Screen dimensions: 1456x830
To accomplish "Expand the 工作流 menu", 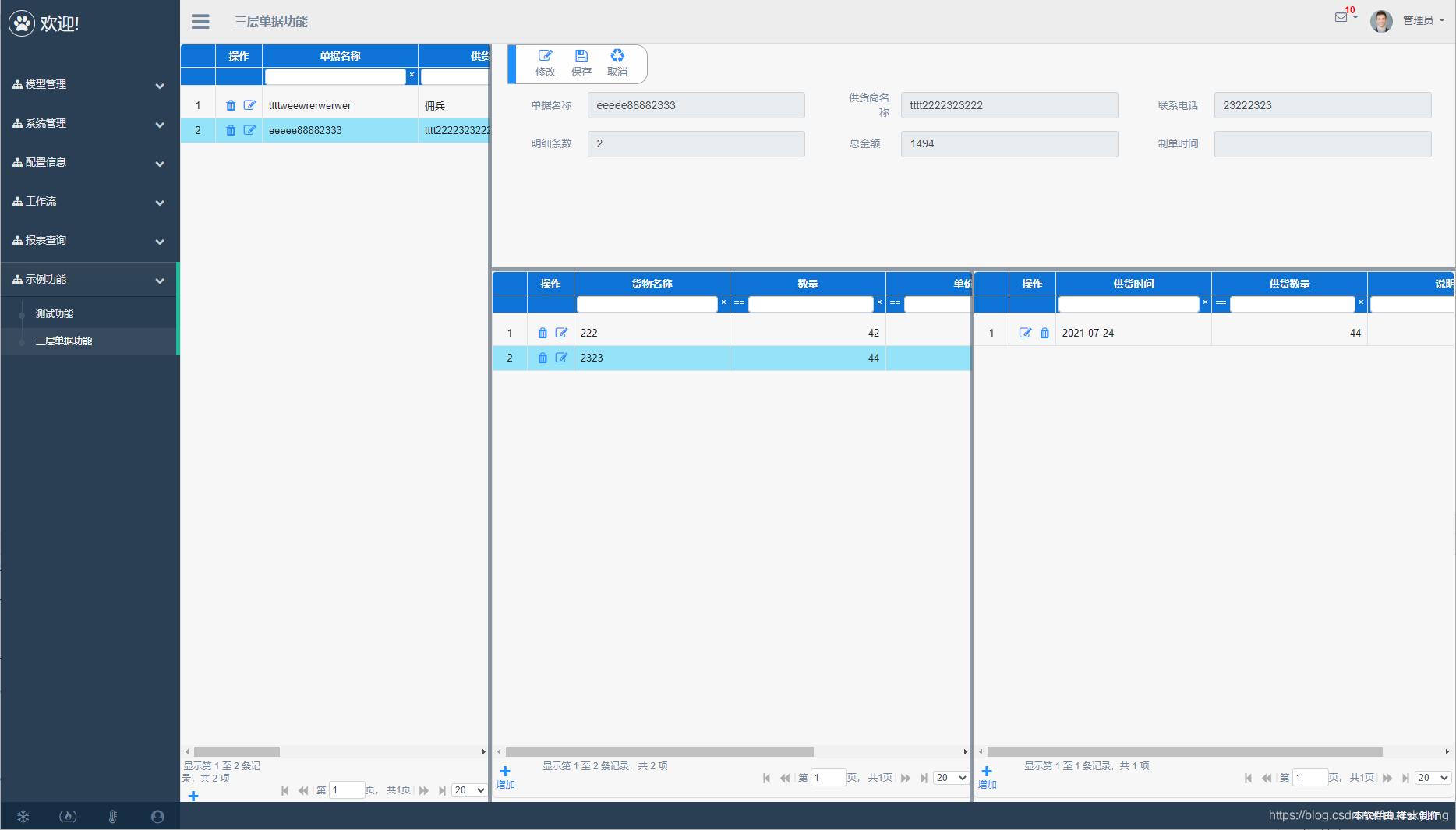I will [x=90, y=201].
